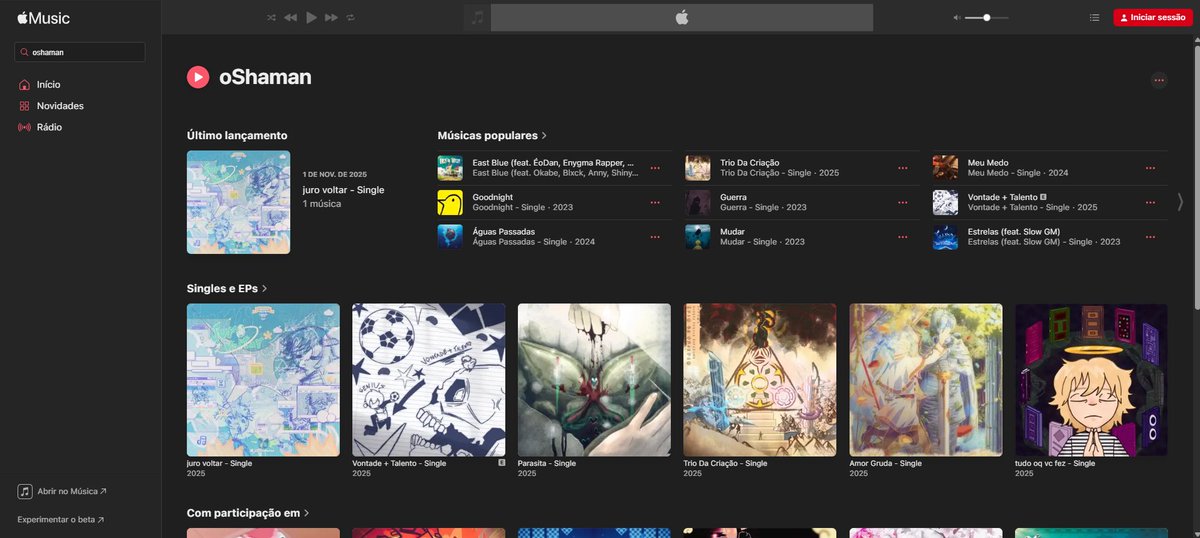The image size is (1200, 538).
Task: Click Iniciar sessão button
Action: tap(1153, 17)
